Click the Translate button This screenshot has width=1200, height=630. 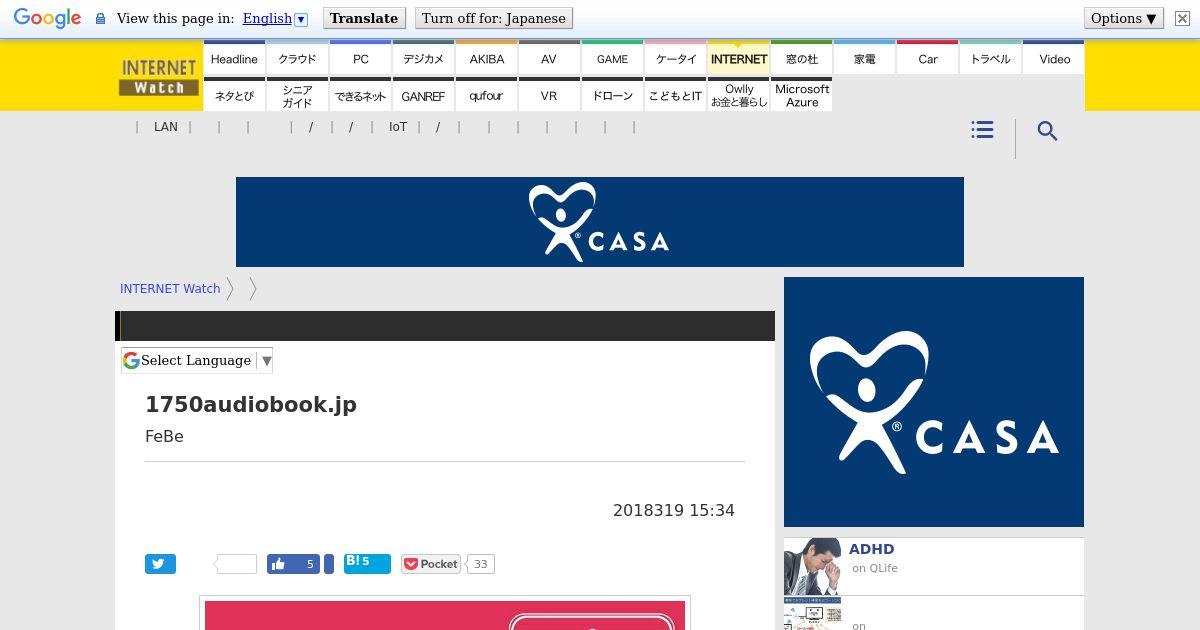tap(364, 18)
